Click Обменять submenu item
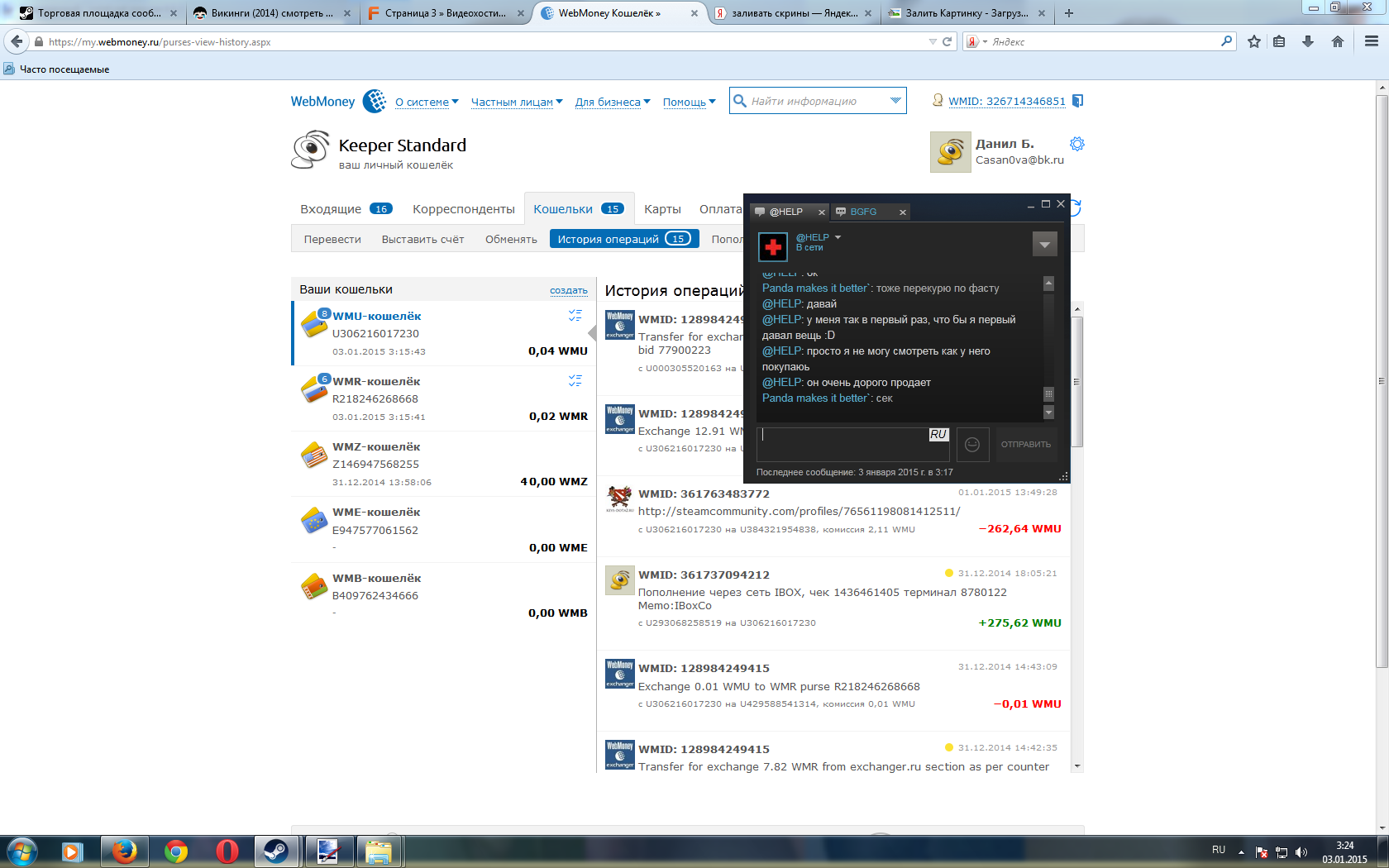This screenshot has height=868, width=1389. pyautogui.click(x=511, y=240)
